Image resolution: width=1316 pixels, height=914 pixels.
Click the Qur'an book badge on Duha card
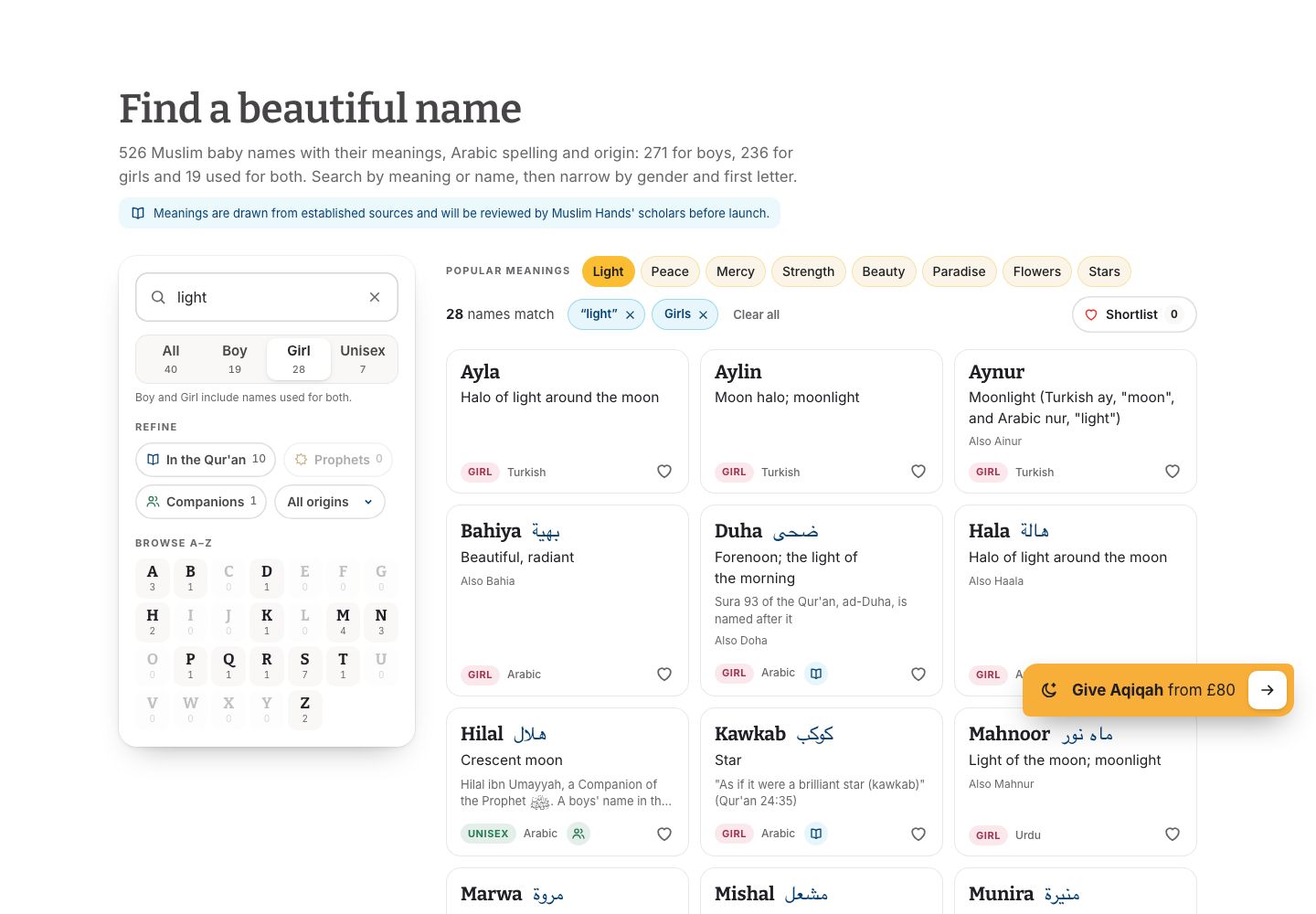[x=816, y=674]
